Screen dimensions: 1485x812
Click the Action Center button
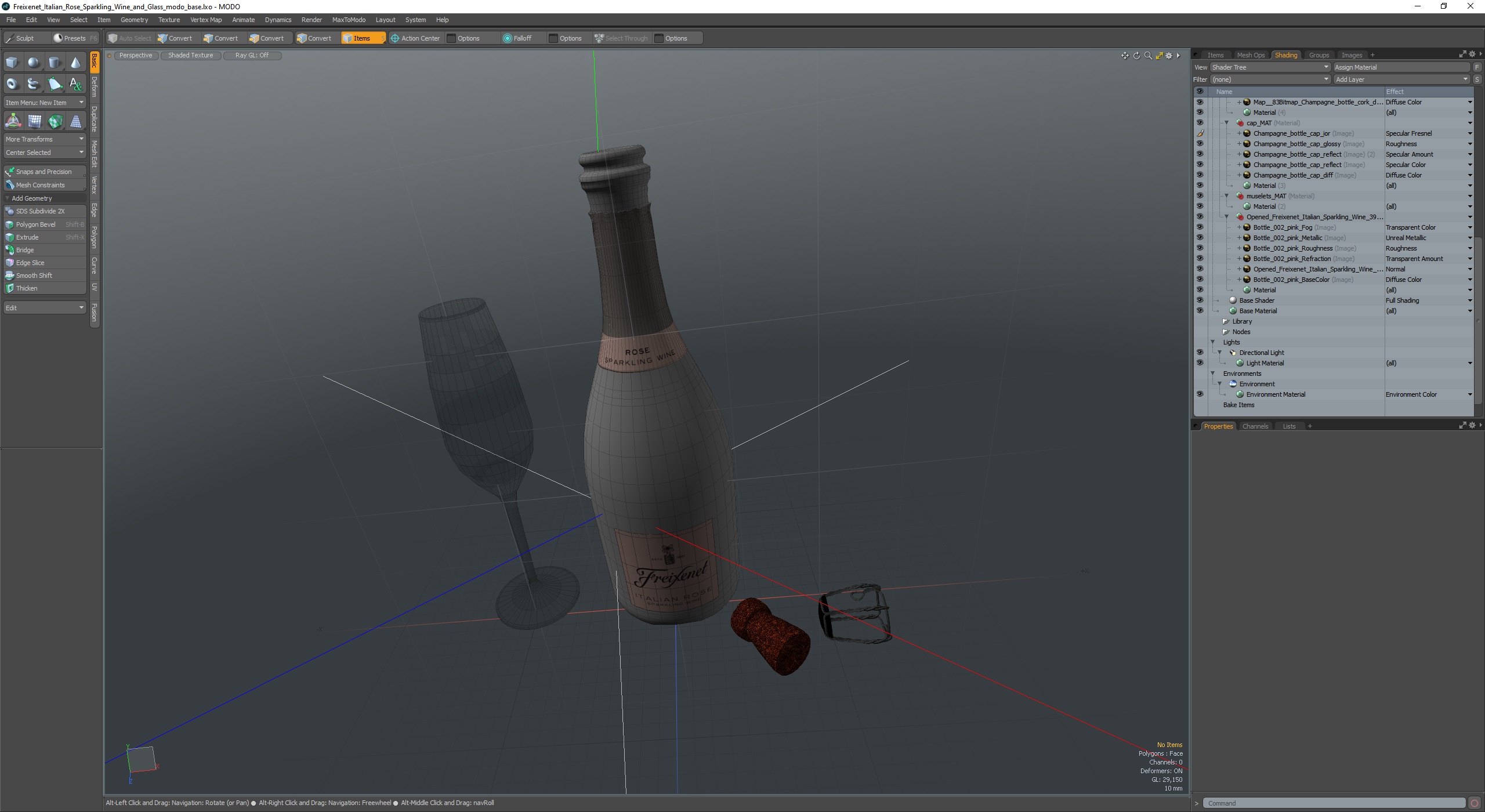pos(415,38)
